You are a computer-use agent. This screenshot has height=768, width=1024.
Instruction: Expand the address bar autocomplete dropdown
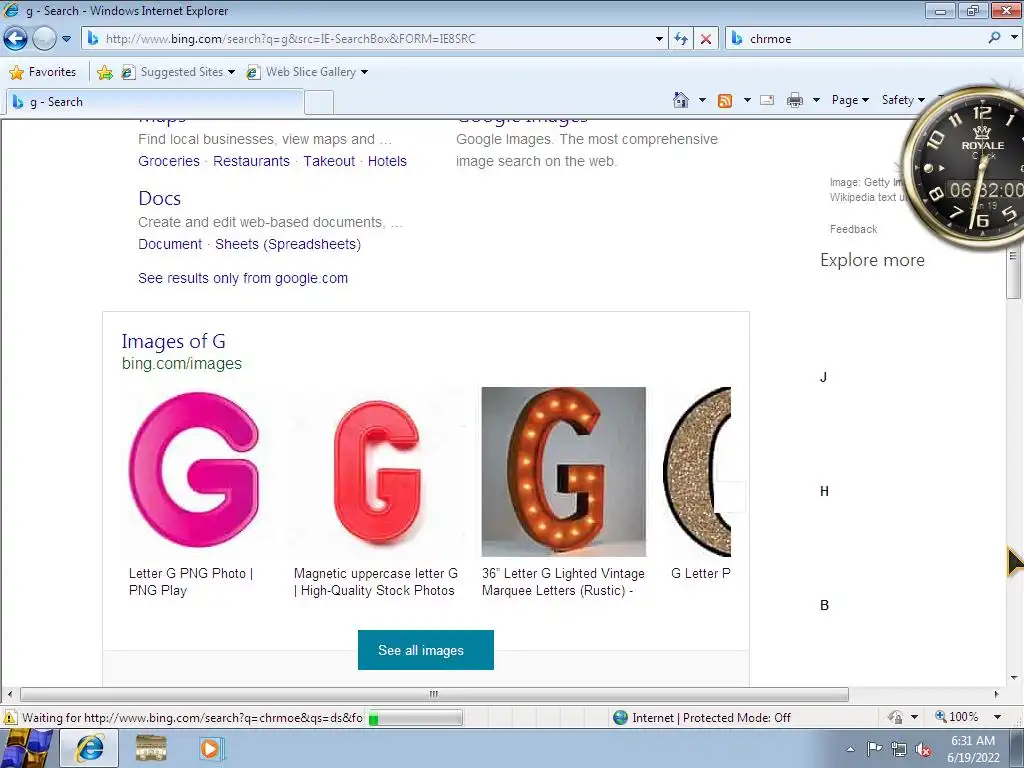pyautogui.click(x=659, y=39)
